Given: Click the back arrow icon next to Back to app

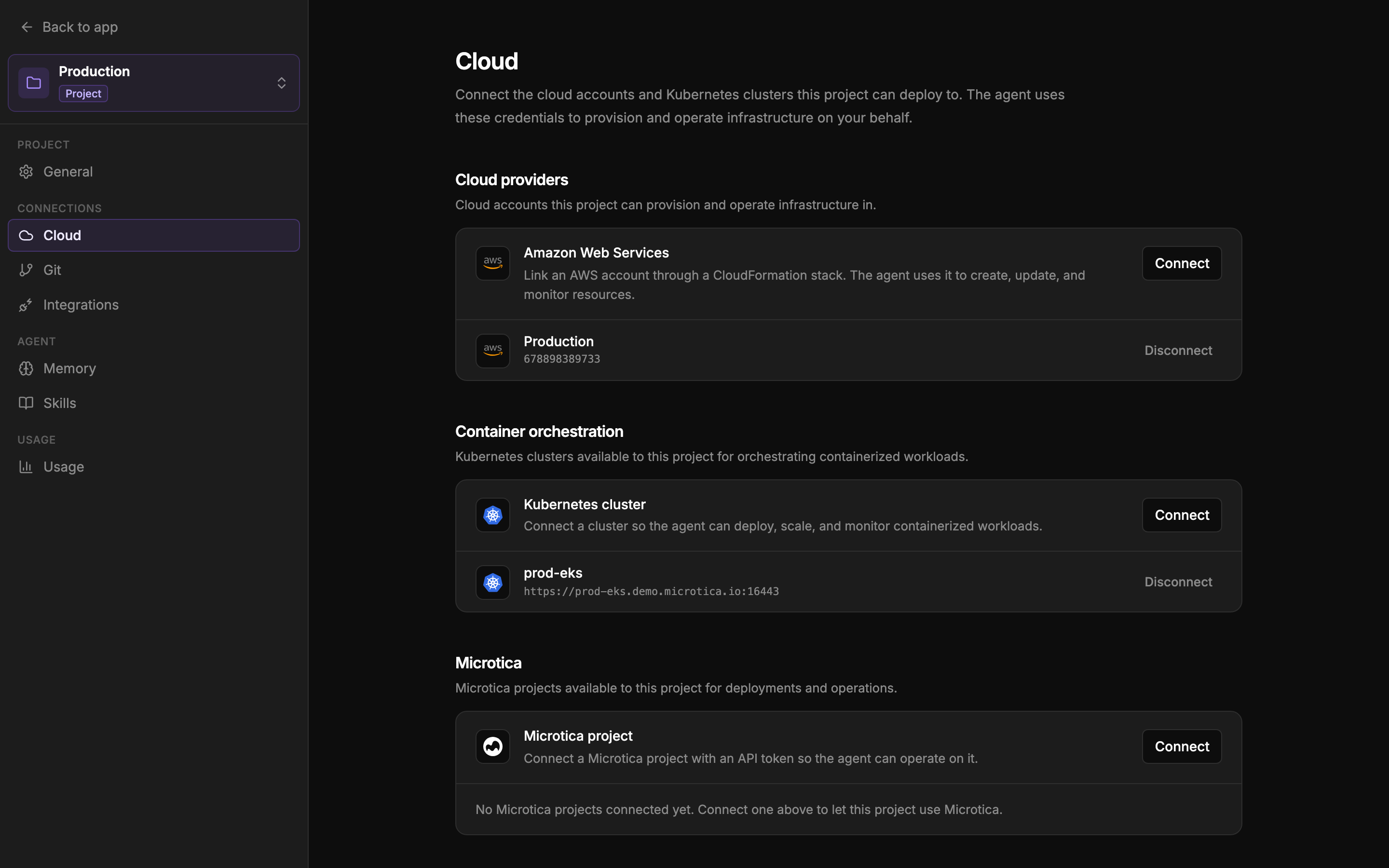Looking at the screenshot, I should tap(27, 27).
